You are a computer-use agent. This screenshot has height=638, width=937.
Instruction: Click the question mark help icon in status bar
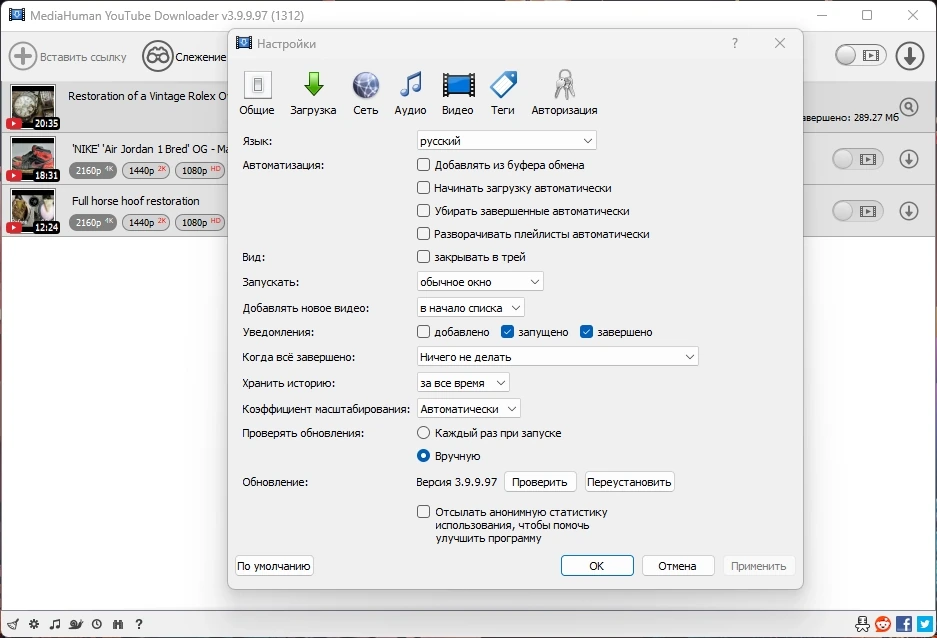pyautogui.click(x=139, y=624)
